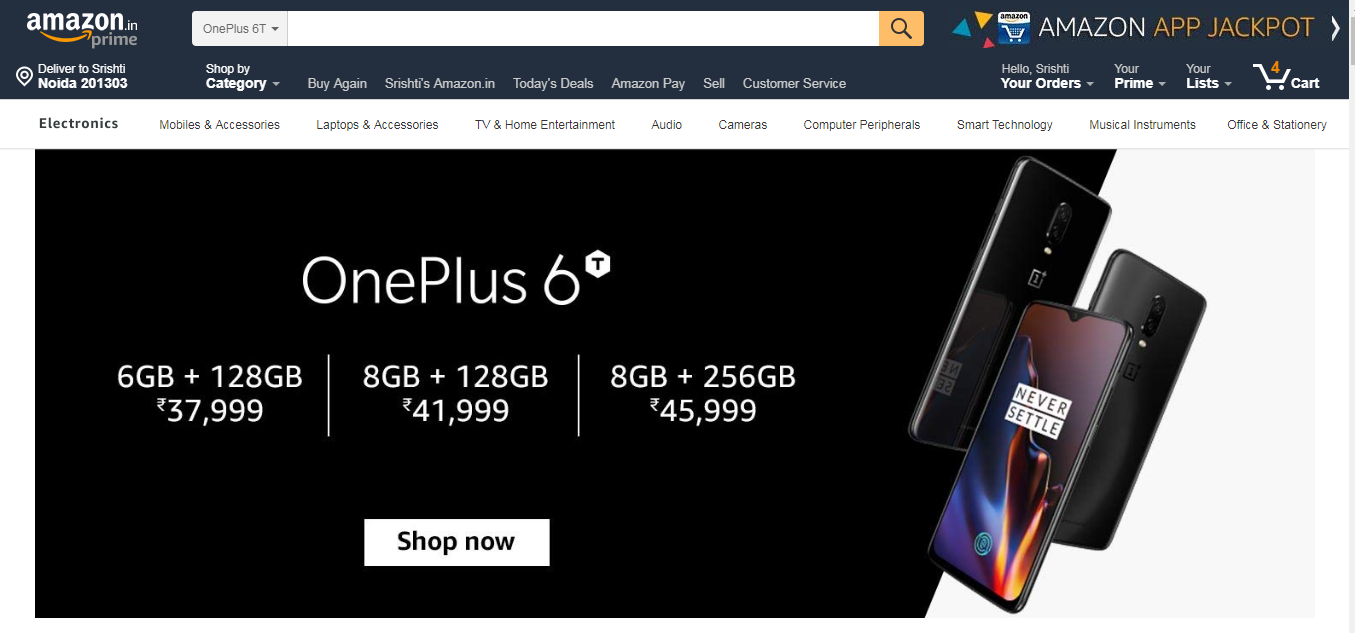The height and width of the screenshot is (633, 1355).
Task: Select Mobiles & Accessories tab
Action: (219, 125)
